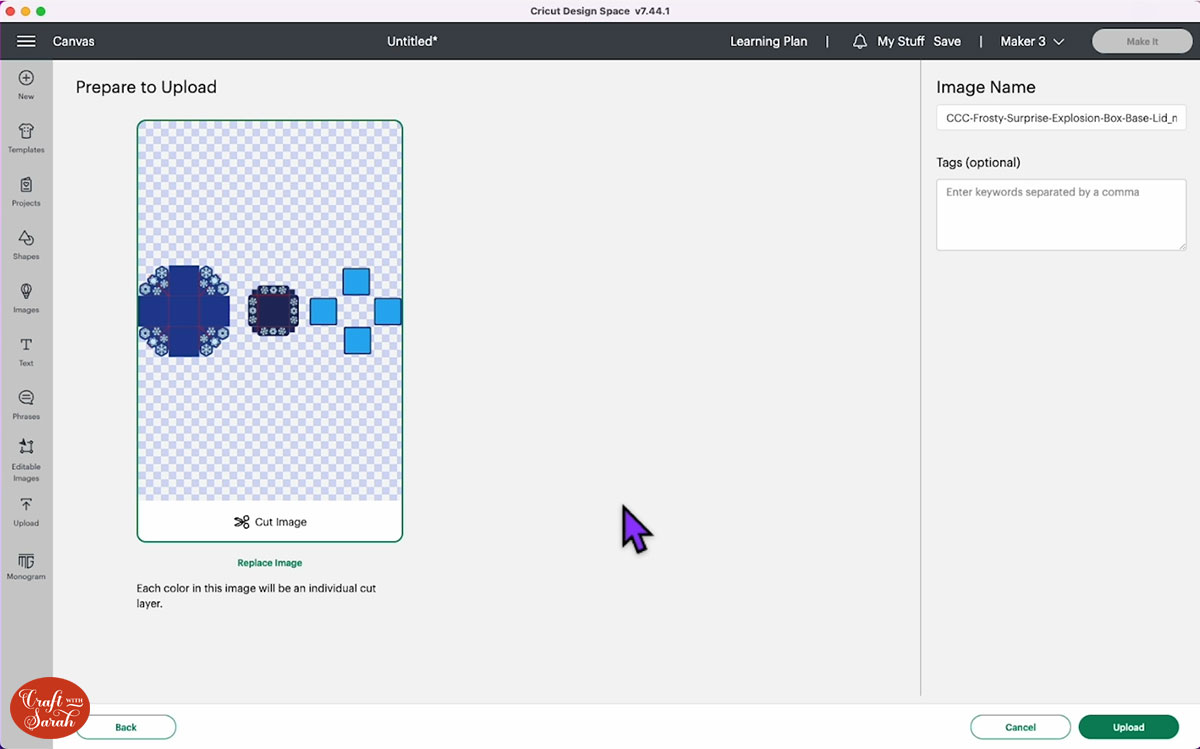
Task: Click the green Upload button
Action: click(1129, 727)
